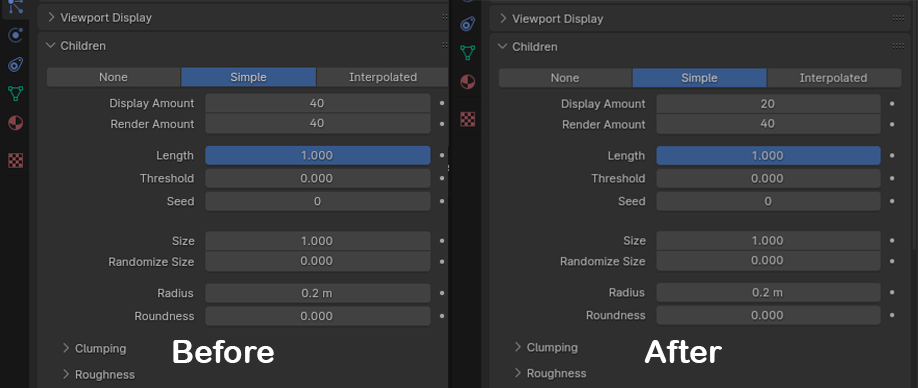
Task: Click animate dot for Render Amount, After panel
Action: pos(892,124)
